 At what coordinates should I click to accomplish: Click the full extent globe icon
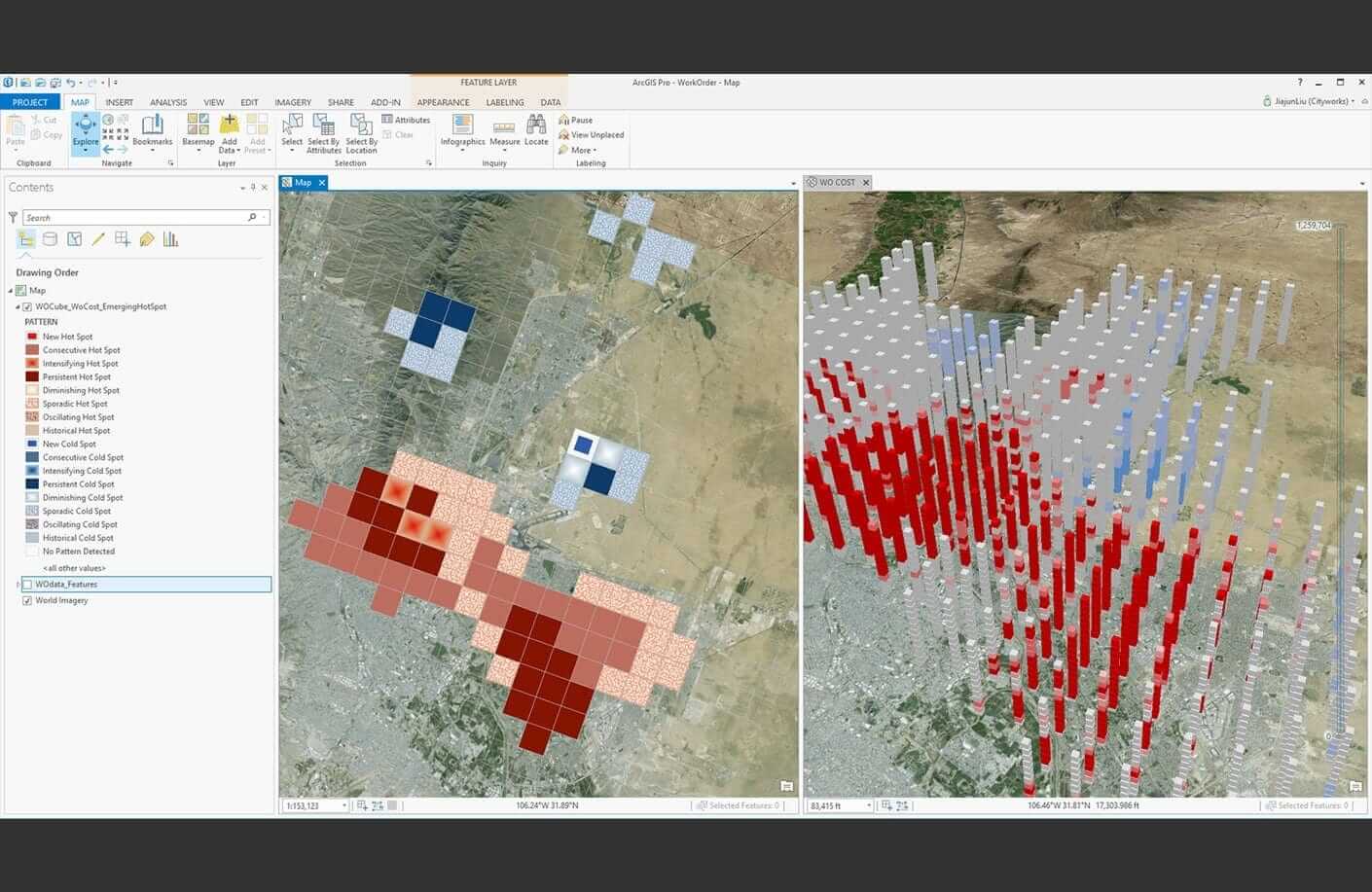[x=108, y=120]
